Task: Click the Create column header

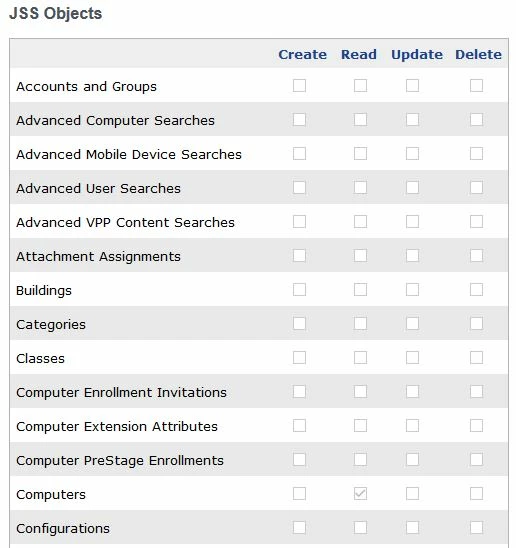Action: click(x=302, y=55)
